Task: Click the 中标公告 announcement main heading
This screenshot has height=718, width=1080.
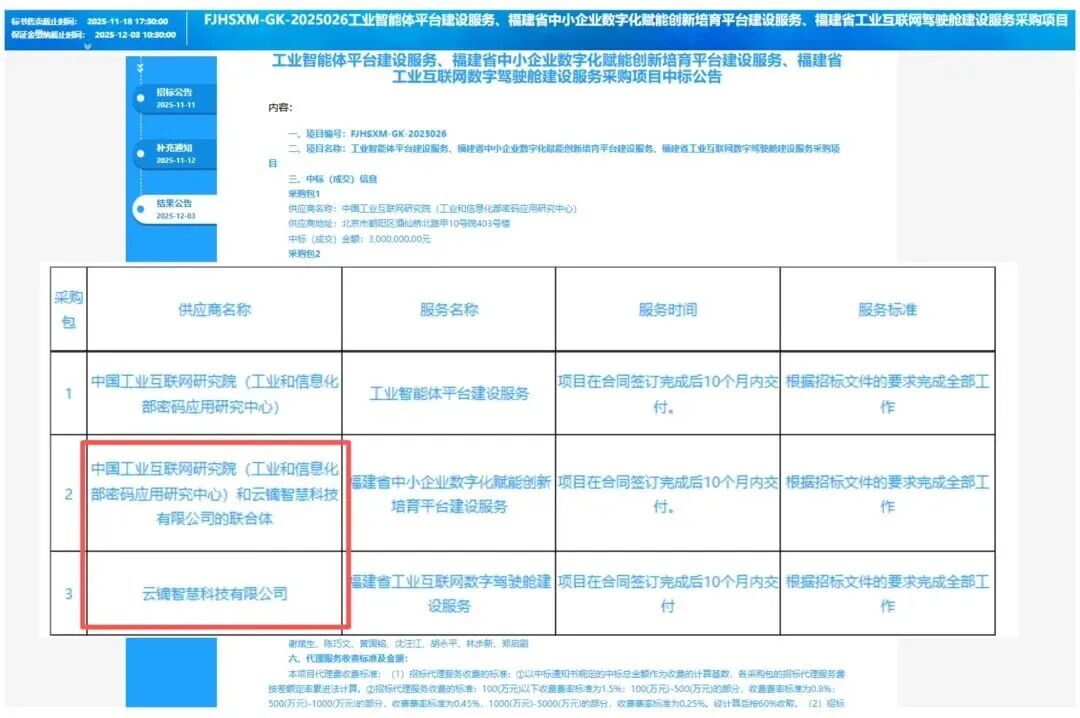Action: pyautogui.click(x=557, y=68)
